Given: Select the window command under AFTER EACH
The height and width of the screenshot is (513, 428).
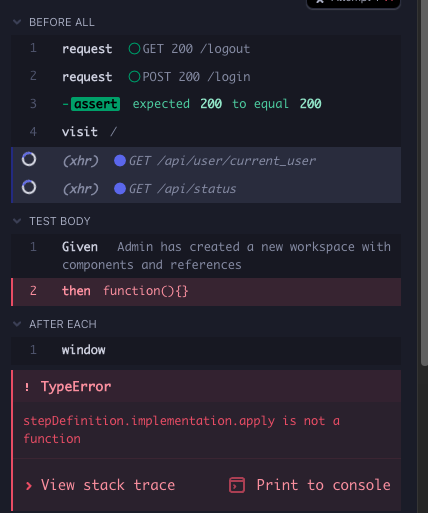Looking at the screenshot, I should pos(206,350).
